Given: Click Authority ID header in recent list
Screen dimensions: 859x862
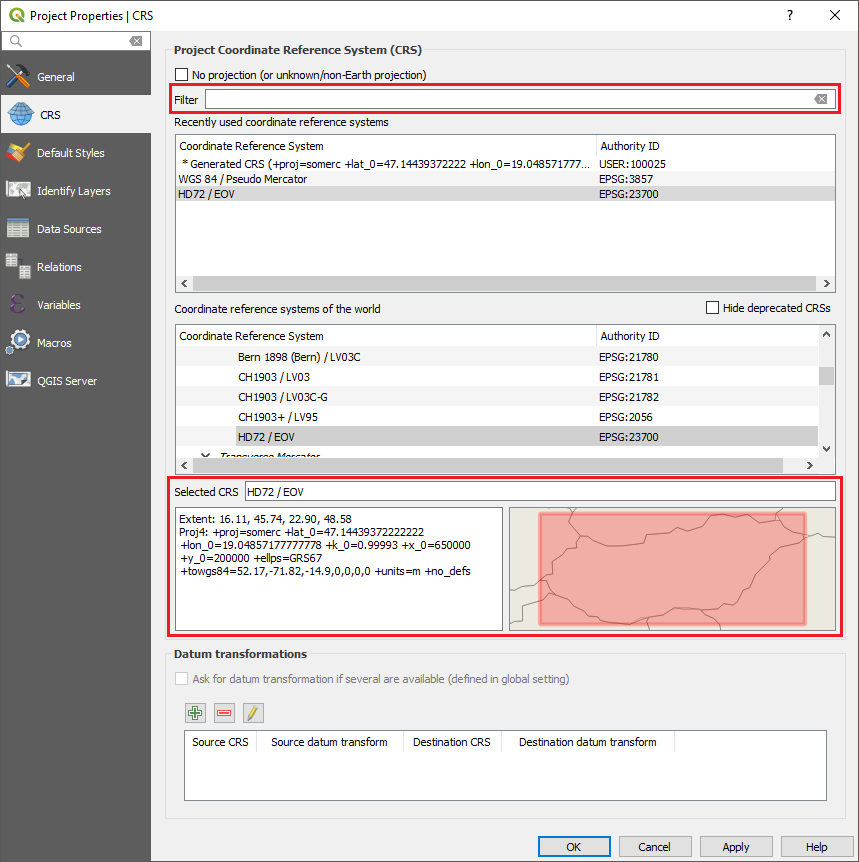Looking at the screenshot, I should [715, 146].
